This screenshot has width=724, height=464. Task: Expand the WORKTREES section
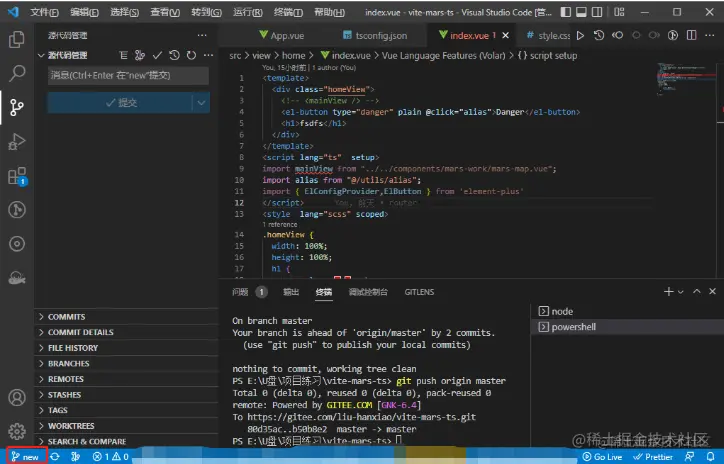pyautogui.click(x=126, y=426)
